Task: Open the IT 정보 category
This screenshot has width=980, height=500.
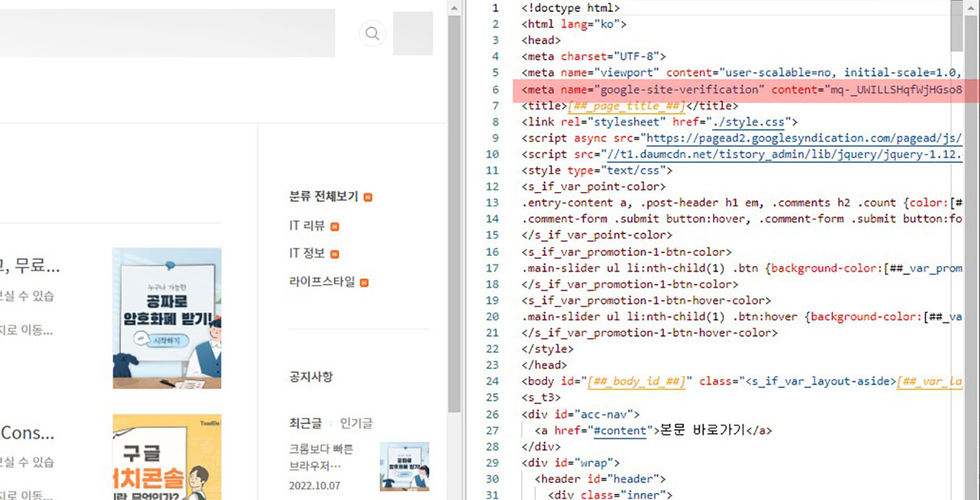Action: (307, 254)
